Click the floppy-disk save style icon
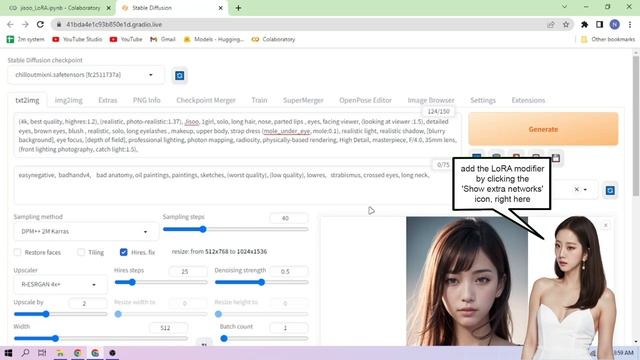 coord(556,158)
